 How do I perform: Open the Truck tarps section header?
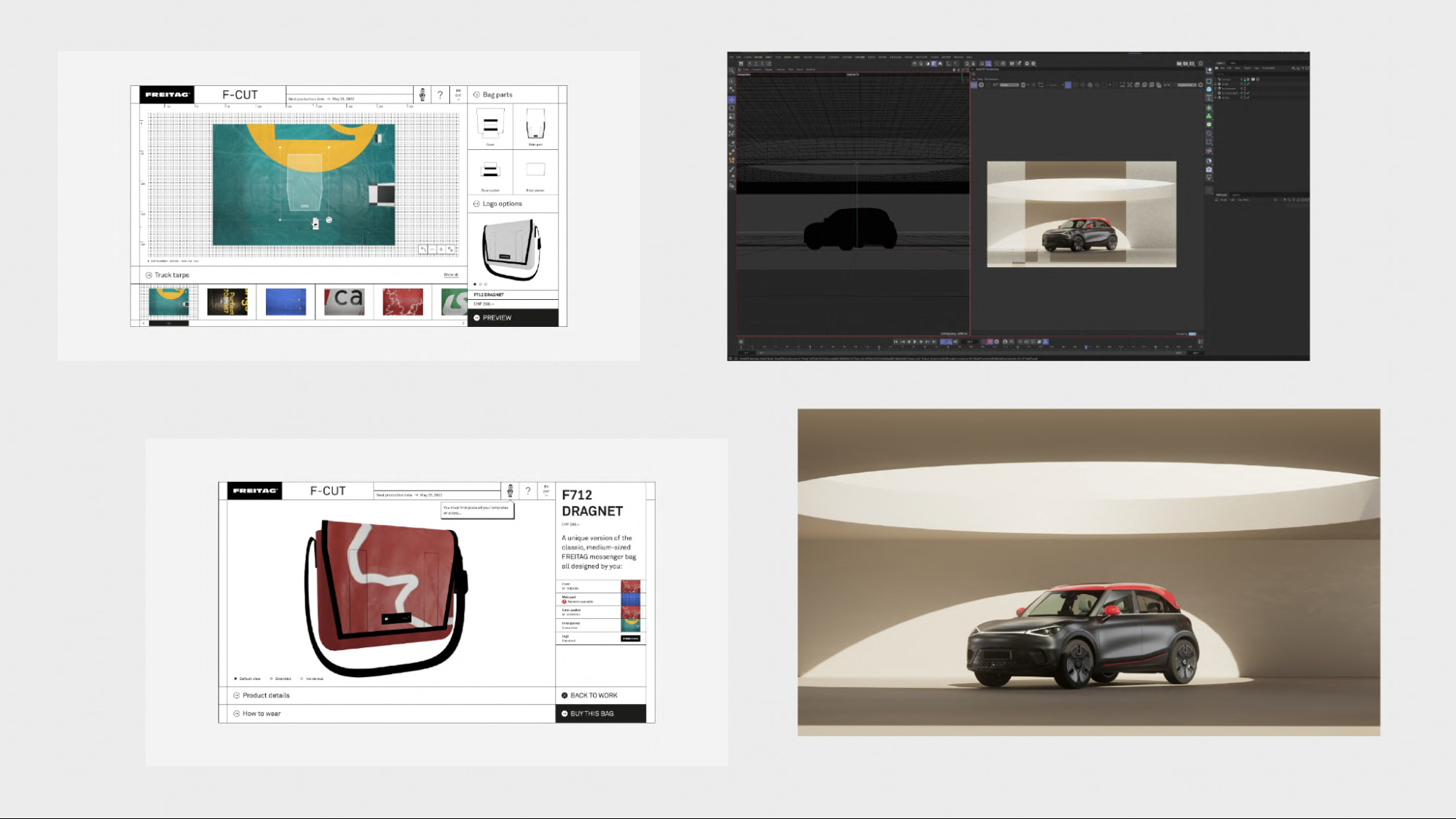[x=171, y=275]
